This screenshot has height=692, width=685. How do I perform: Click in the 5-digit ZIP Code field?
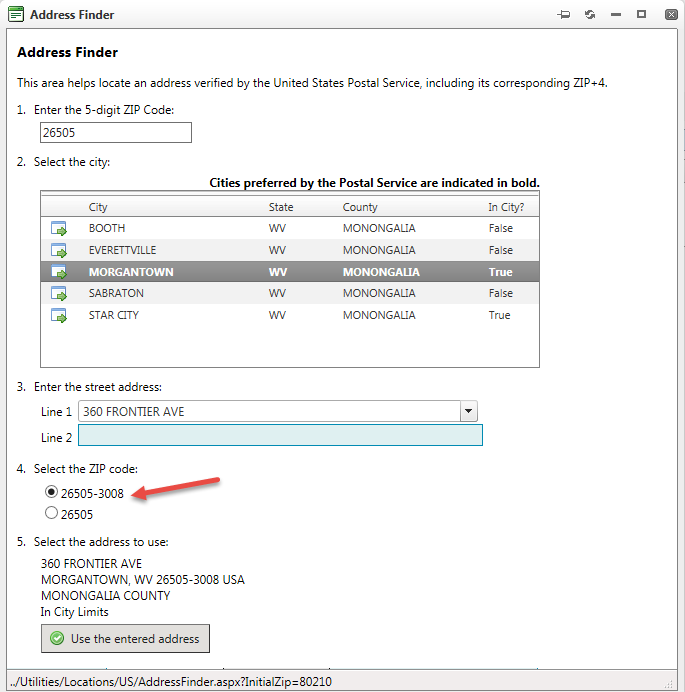[x=115, y=133]
